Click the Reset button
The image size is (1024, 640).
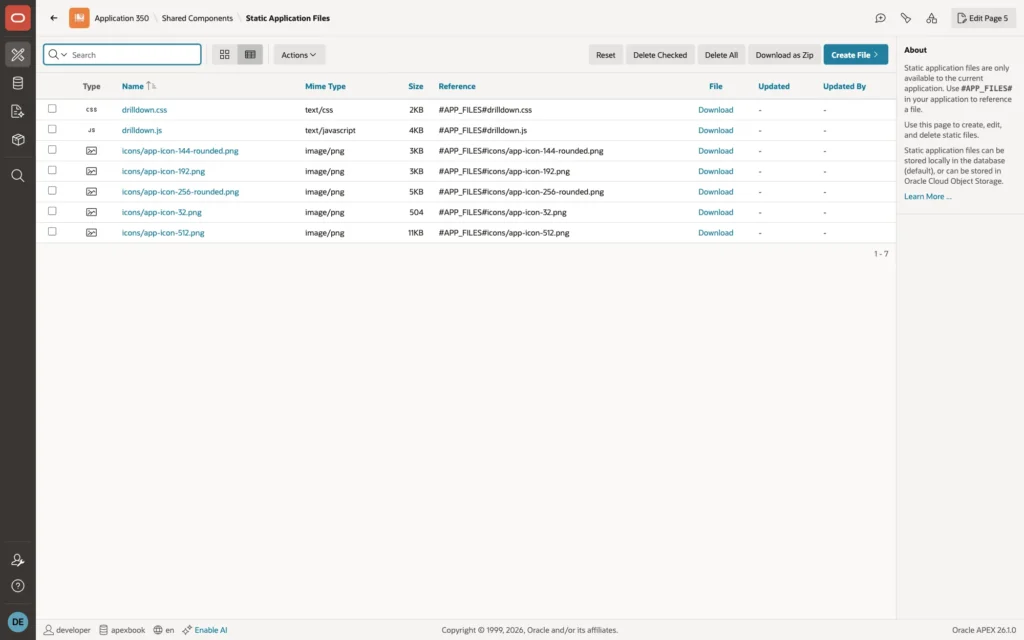(x=605, y=55)
